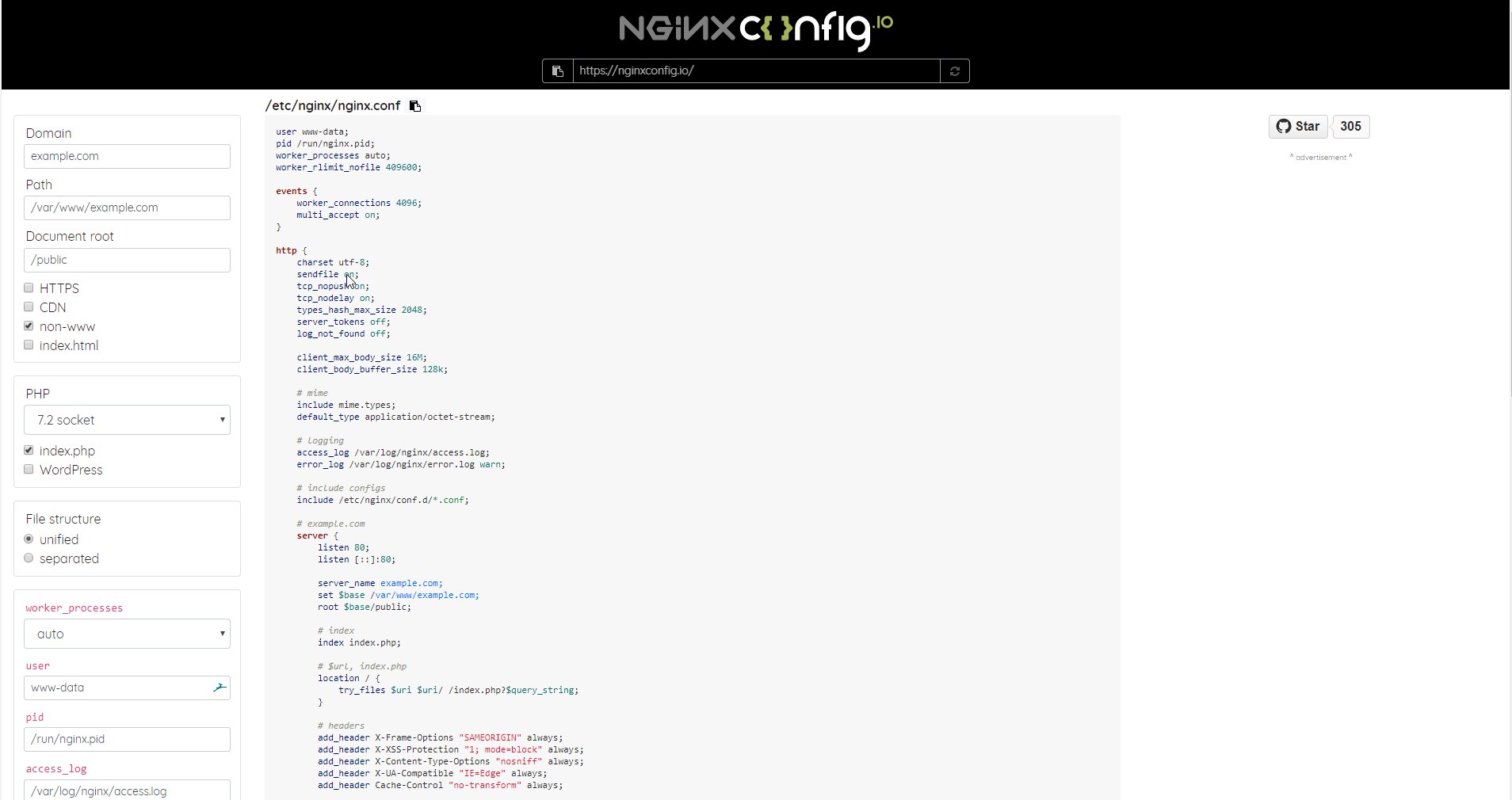1512x800 pixels.
Task: Click the 'default_type application/octet-stream;' line
Action: click(396, 417)
